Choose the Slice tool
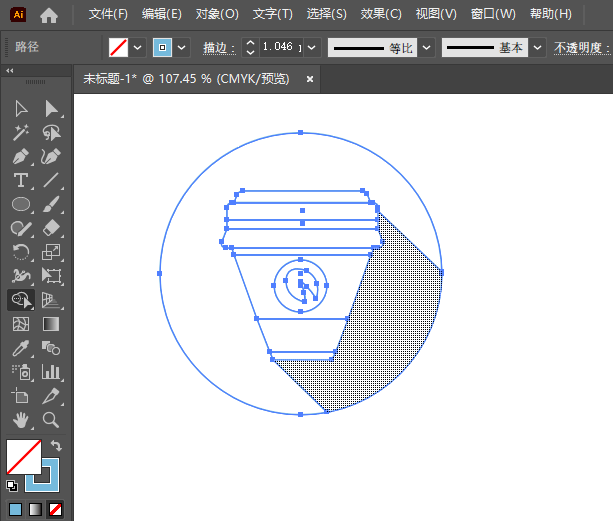 [51, 396]
